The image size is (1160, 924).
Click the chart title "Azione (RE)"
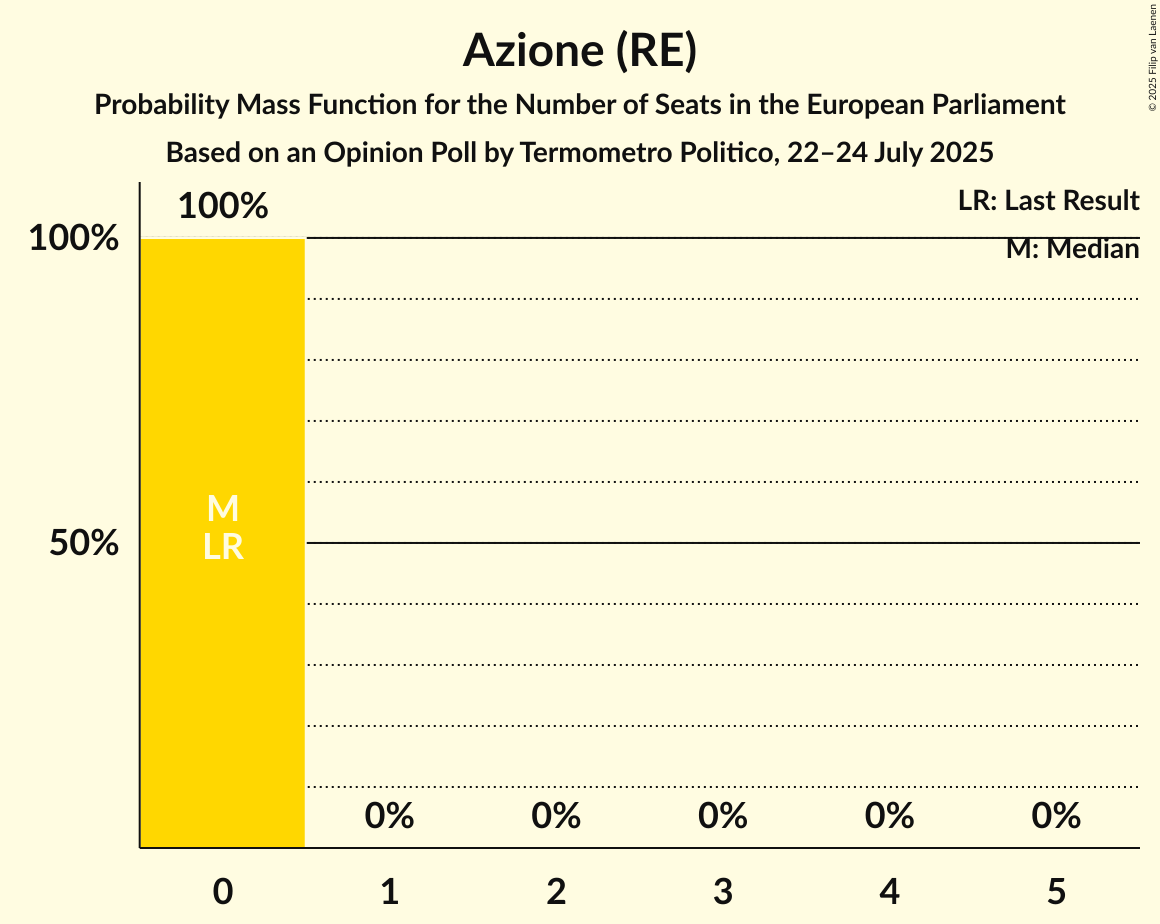click(x=579, y=52)
